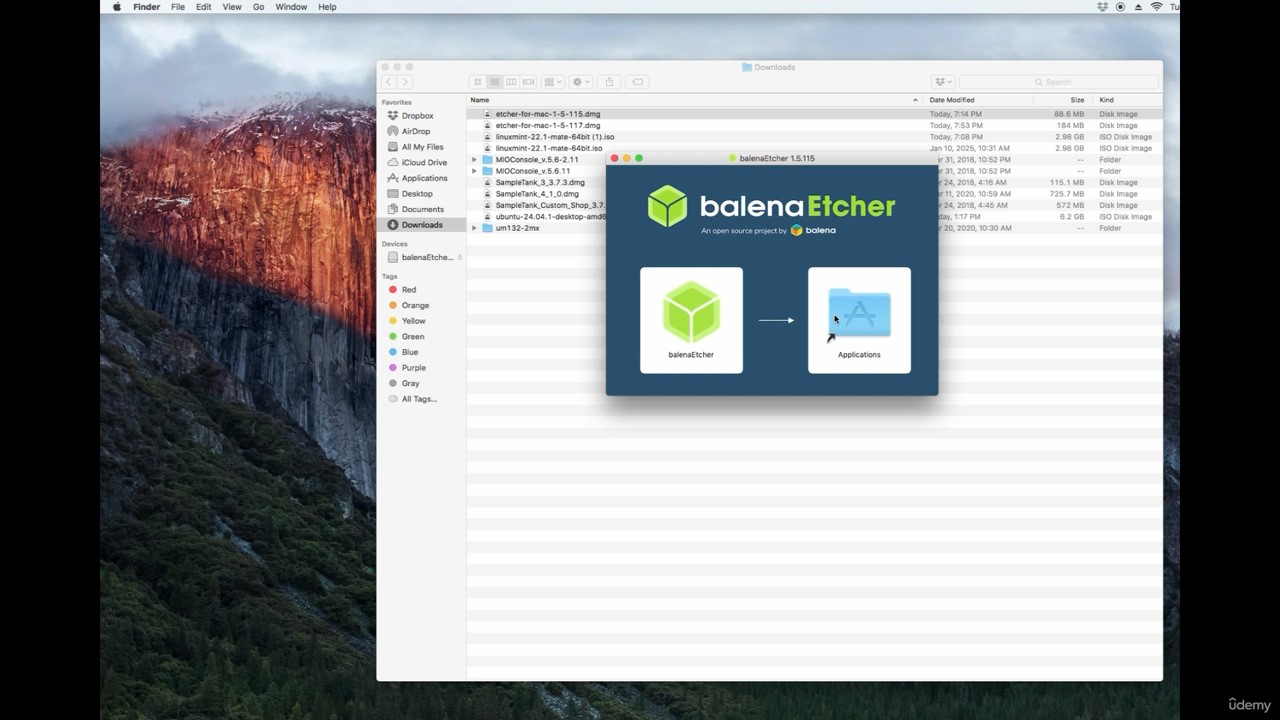Viewport: 1280px width, 720px height.
Task: Click the Edit Tags toolbar button
Action: click(x=637, y=82)
